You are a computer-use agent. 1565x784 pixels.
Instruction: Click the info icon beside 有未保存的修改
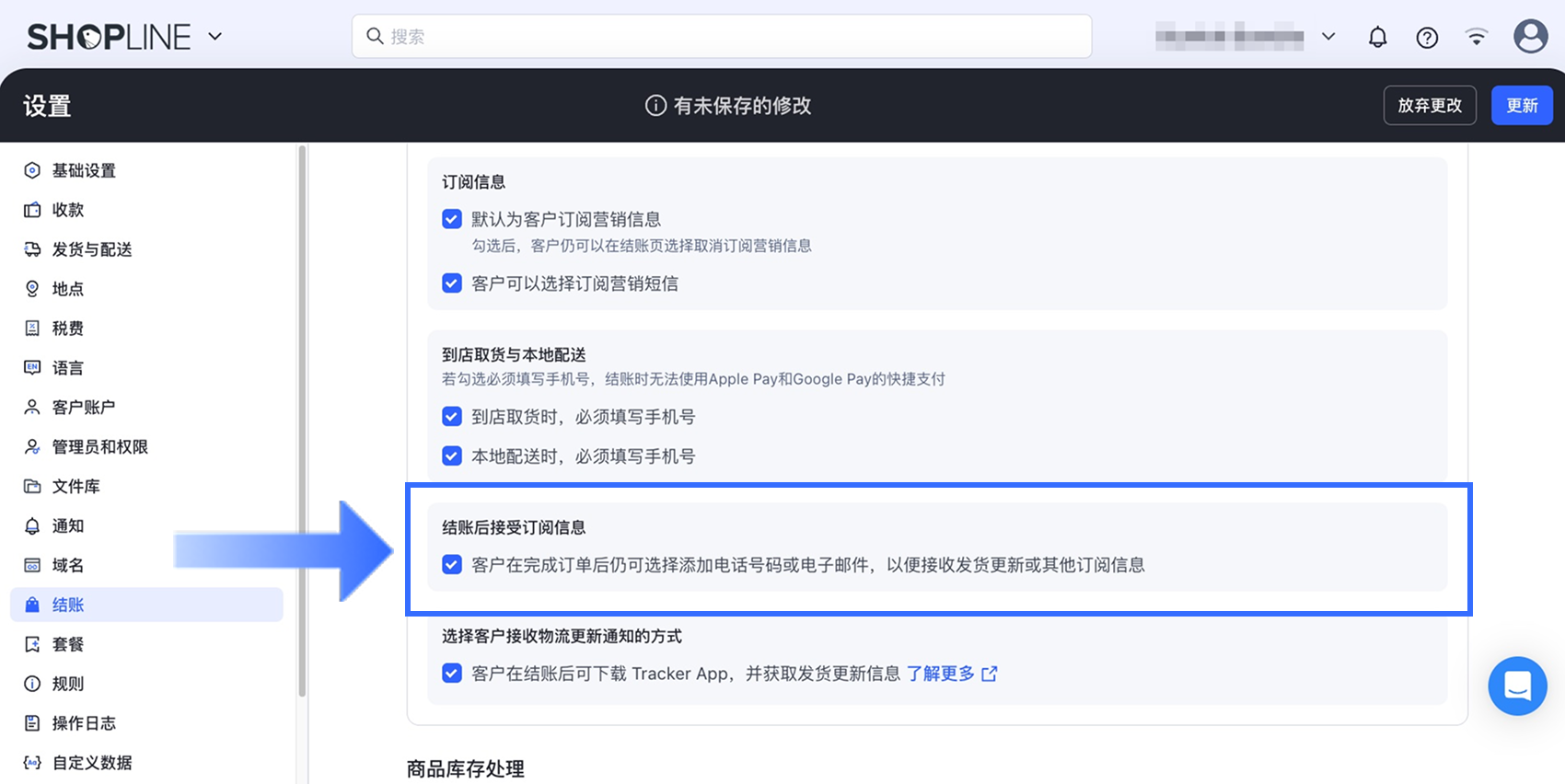point(655,106)
